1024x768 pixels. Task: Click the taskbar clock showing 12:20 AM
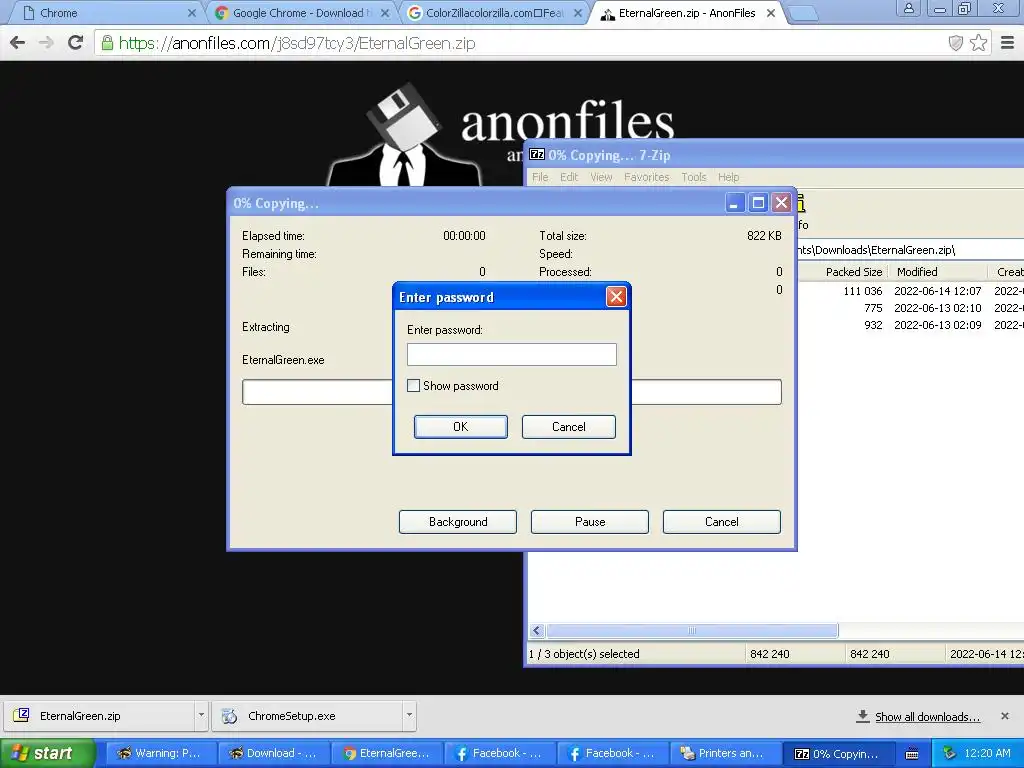pos(987,753)
